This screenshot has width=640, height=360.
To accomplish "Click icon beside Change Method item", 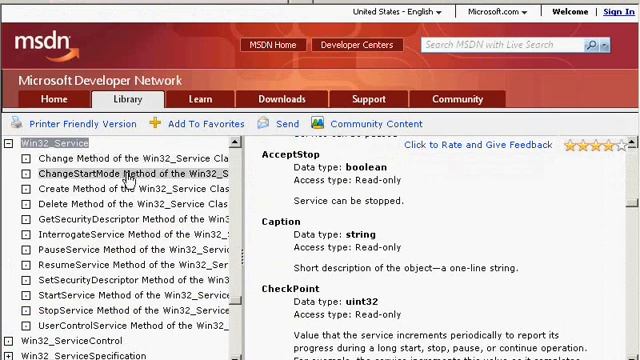I will point(26,159).
